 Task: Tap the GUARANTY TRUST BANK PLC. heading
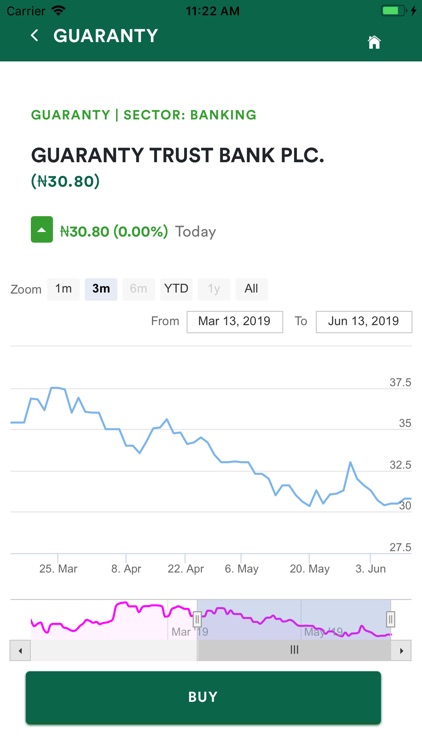click(x=178, y=155)
